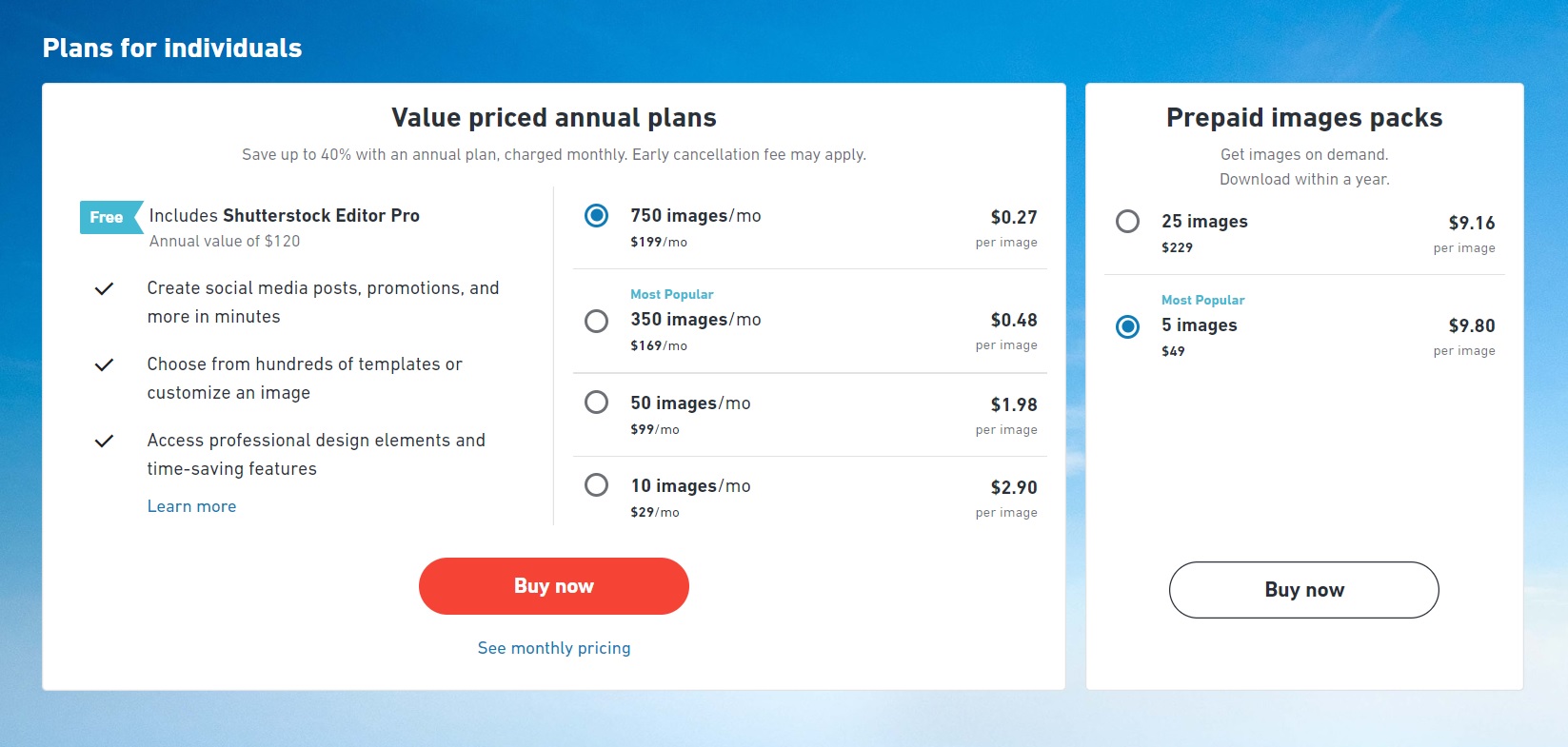Click checkmark beside Choose from hundreds of templates
The width and height of the screenshot is (1568, 747).
[105, 364]
